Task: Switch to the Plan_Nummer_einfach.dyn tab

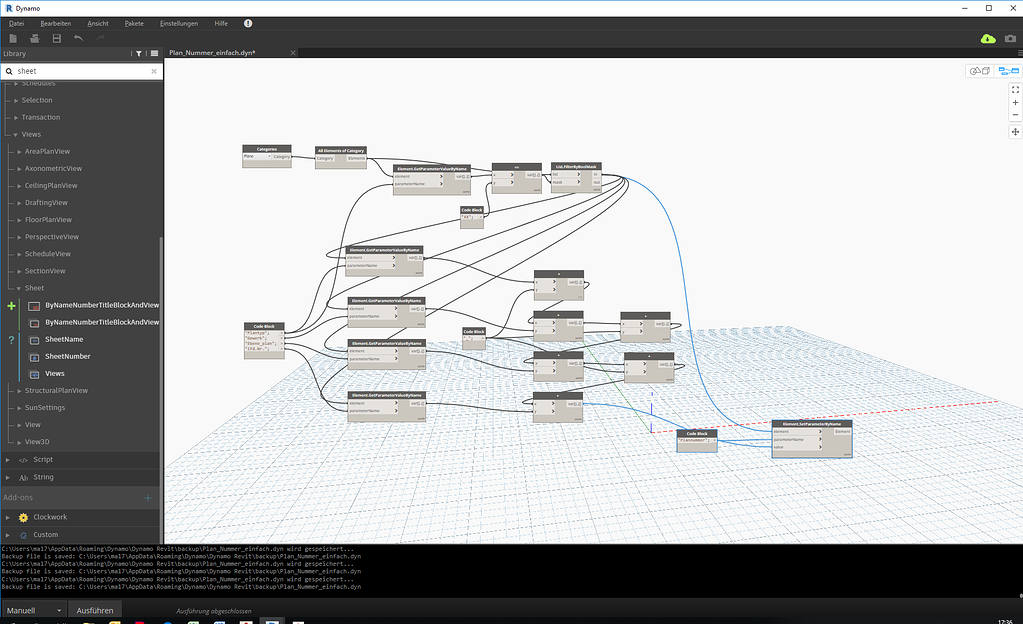Action: (x=214, y=53)
